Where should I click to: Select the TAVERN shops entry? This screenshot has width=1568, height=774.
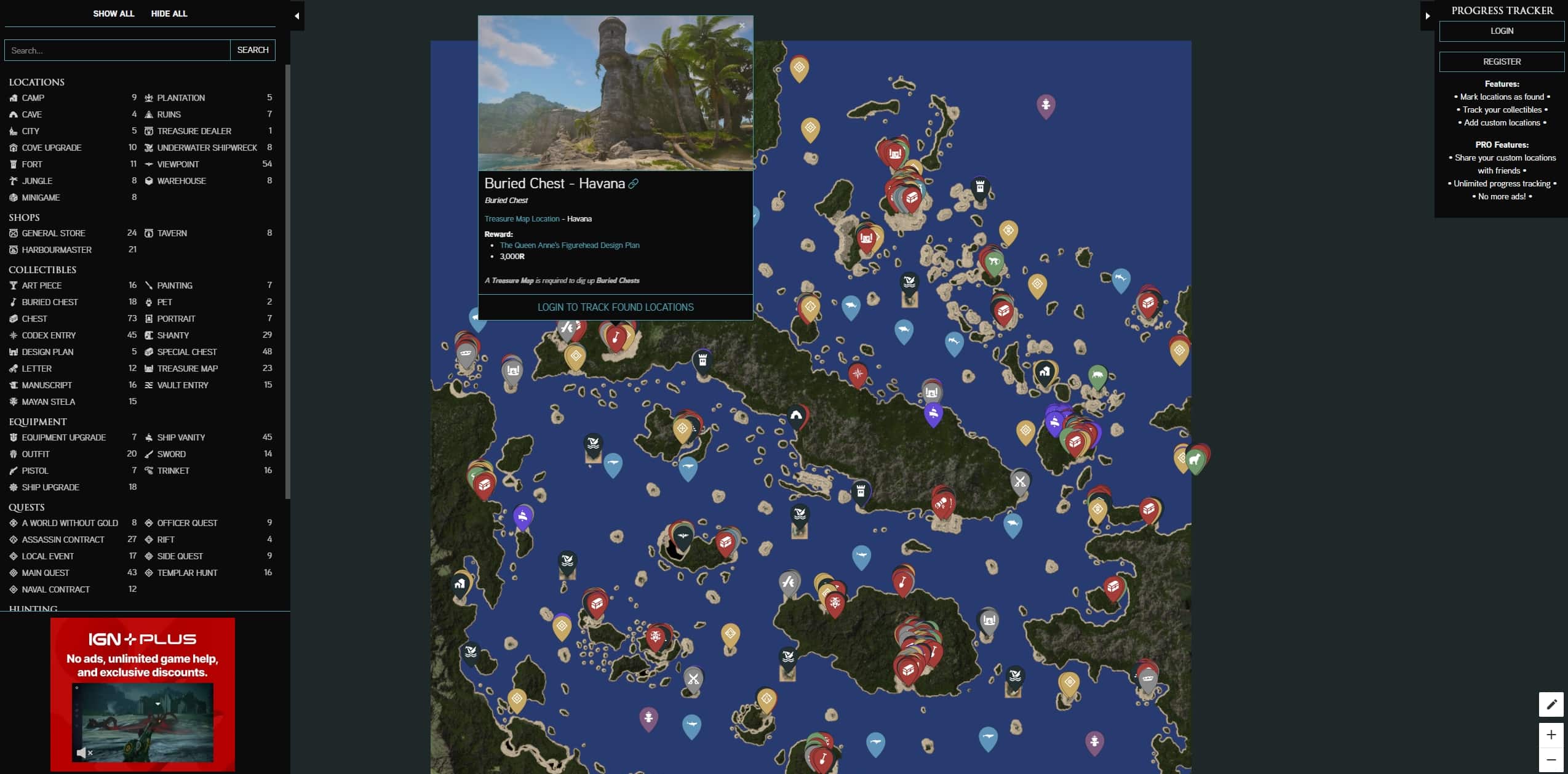[x=208, y=233]
